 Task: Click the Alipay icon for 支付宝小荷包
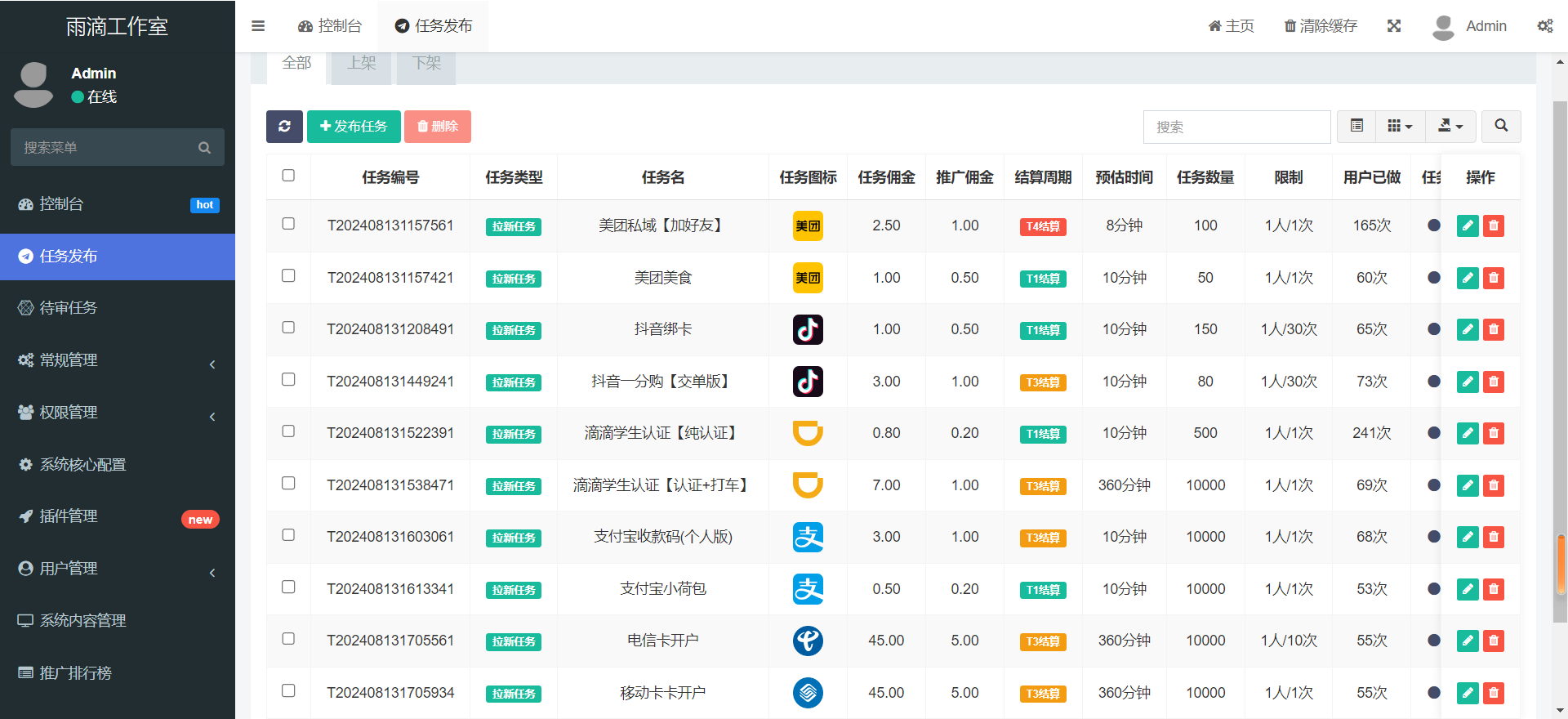tap(808, 589)
